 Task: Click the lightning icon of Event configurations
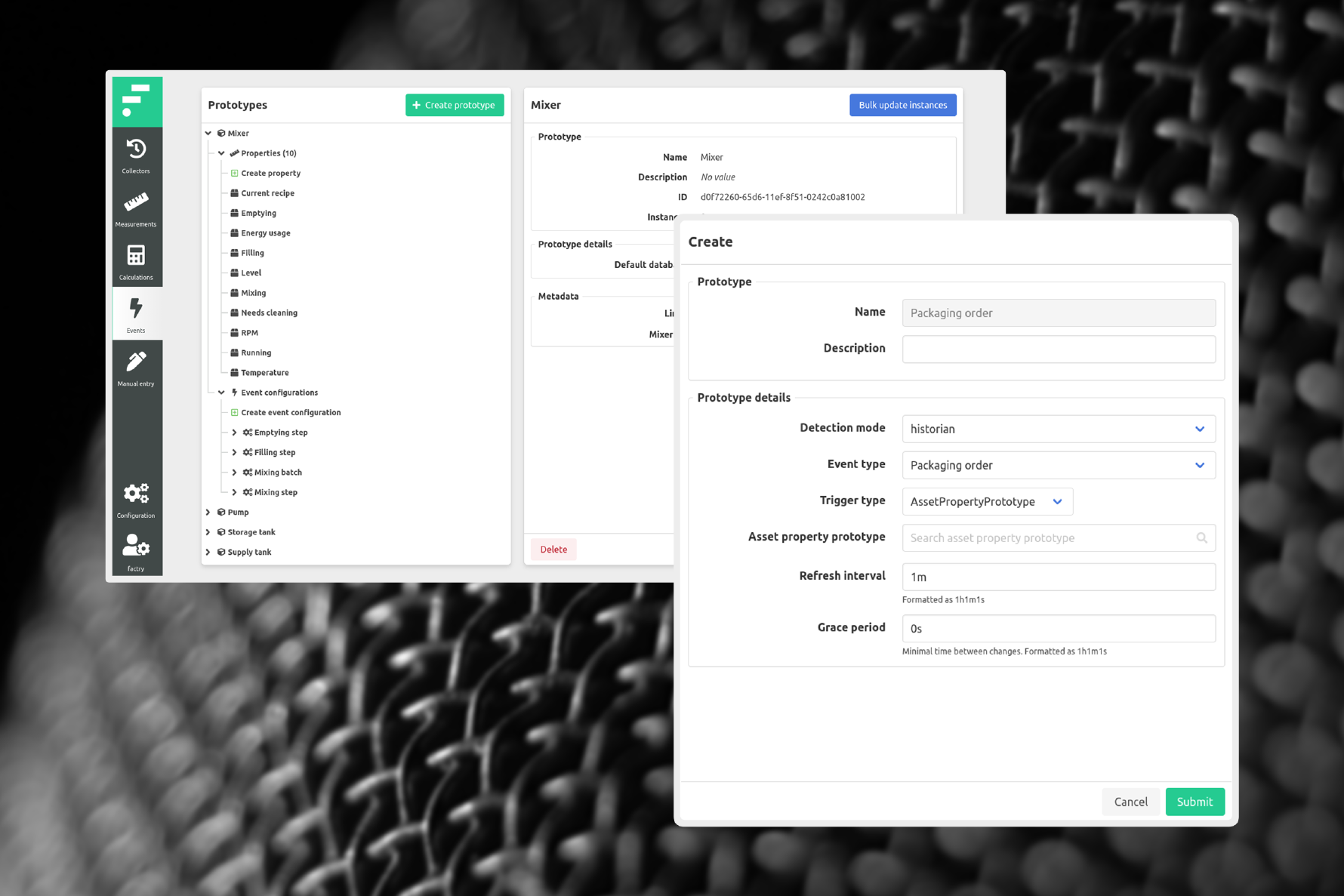(x=235, y=393)
